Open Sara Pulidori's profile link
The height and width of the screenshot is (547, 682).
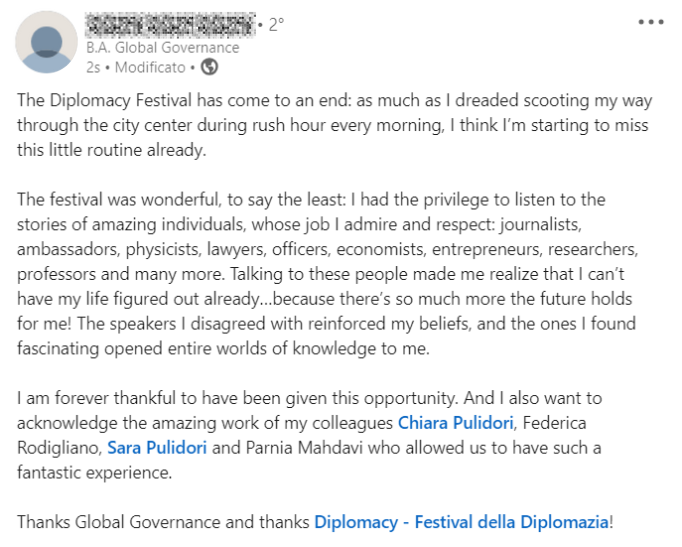click(x=157, y=447)
